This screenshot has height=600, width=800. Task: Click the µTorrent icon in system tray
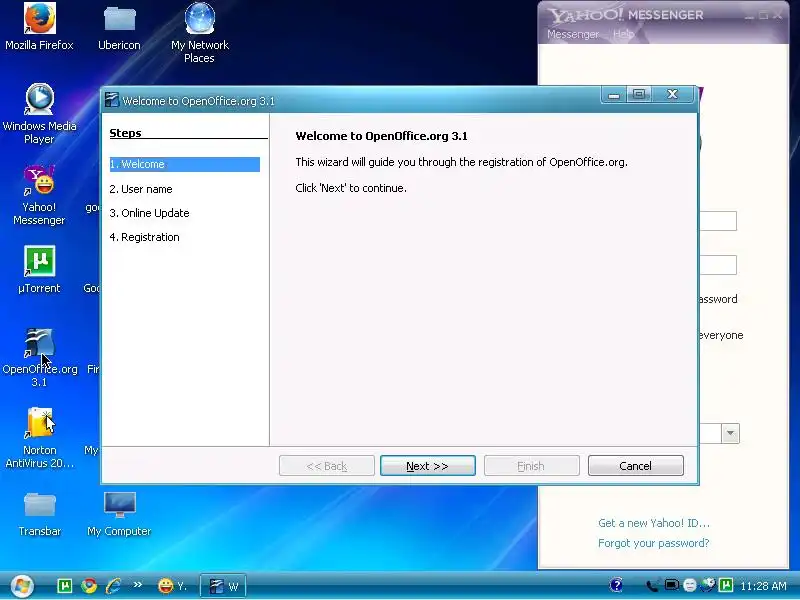point(726,585)
